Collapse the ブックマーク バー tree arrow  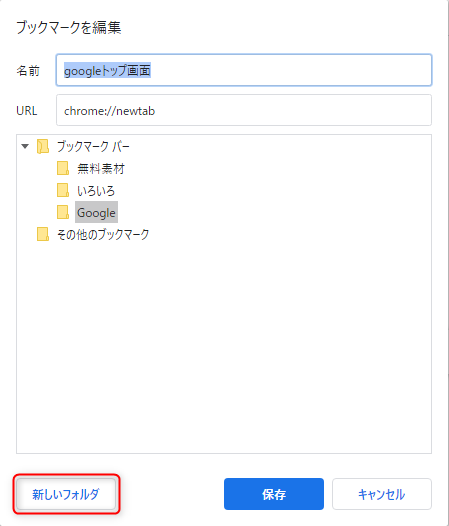coord(25,146)
